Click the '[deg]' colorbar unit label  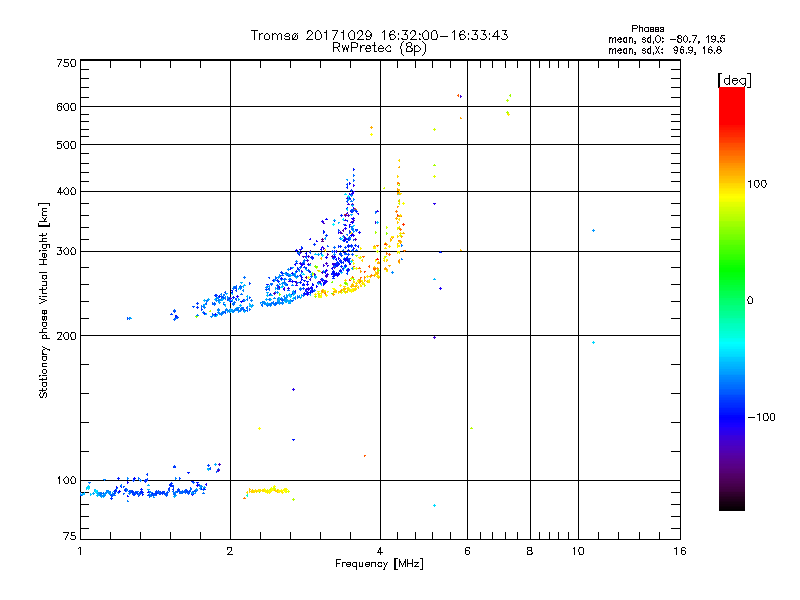coord(734,80)
